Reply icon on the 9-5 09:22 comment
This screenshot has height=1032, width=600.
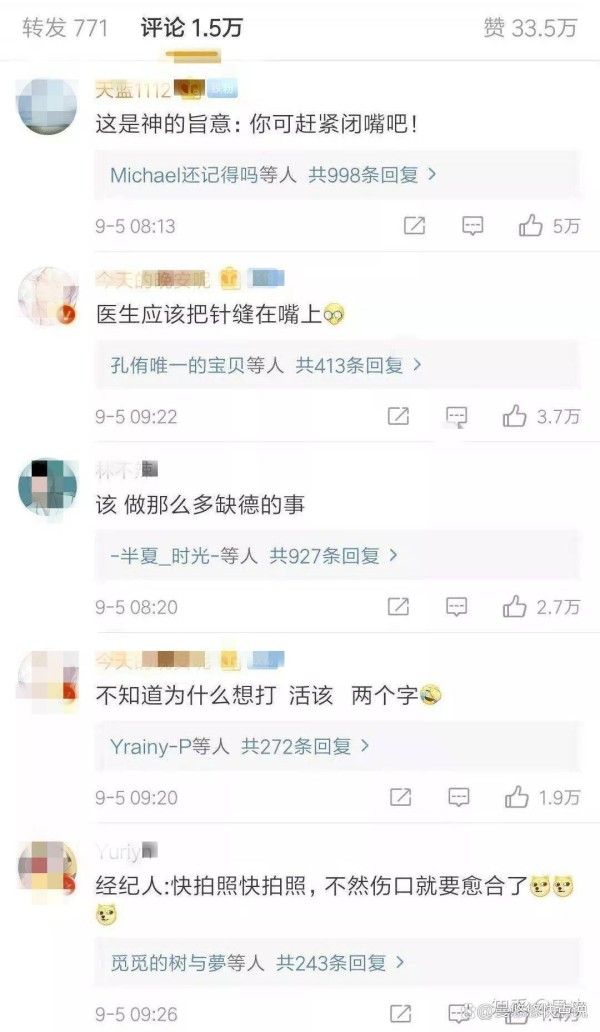pyautogui.click(x=457, y=416)
